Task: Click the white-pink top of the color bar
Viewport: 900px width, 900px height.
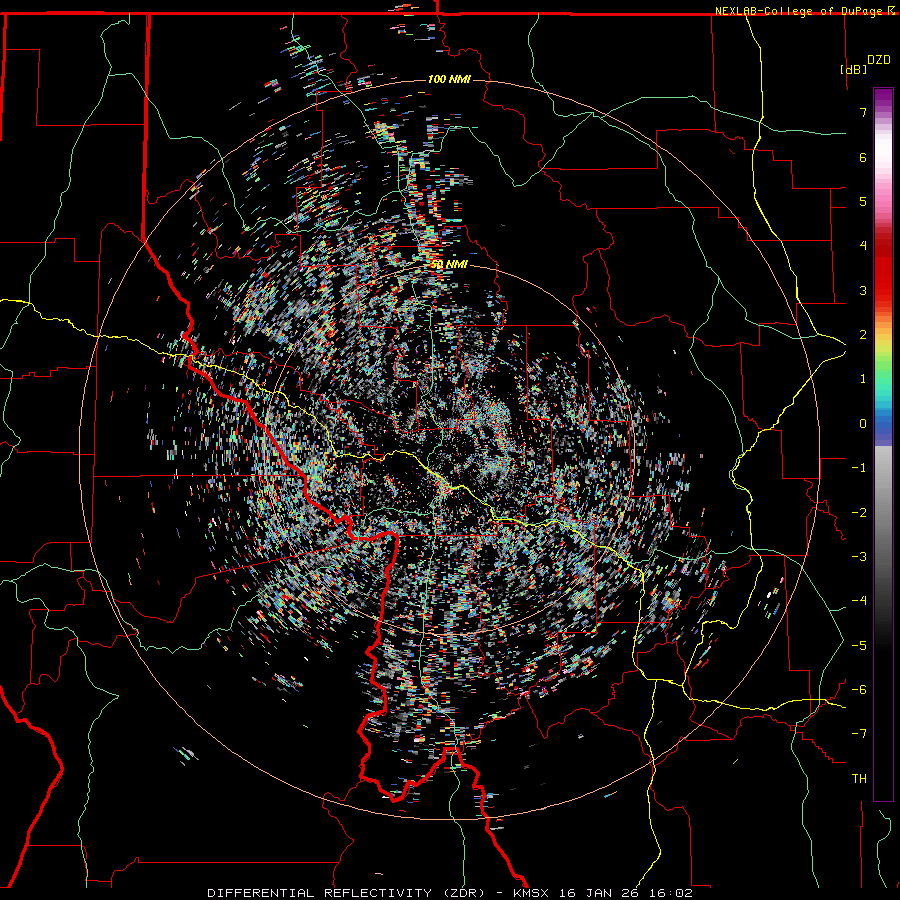Action: 883,152
